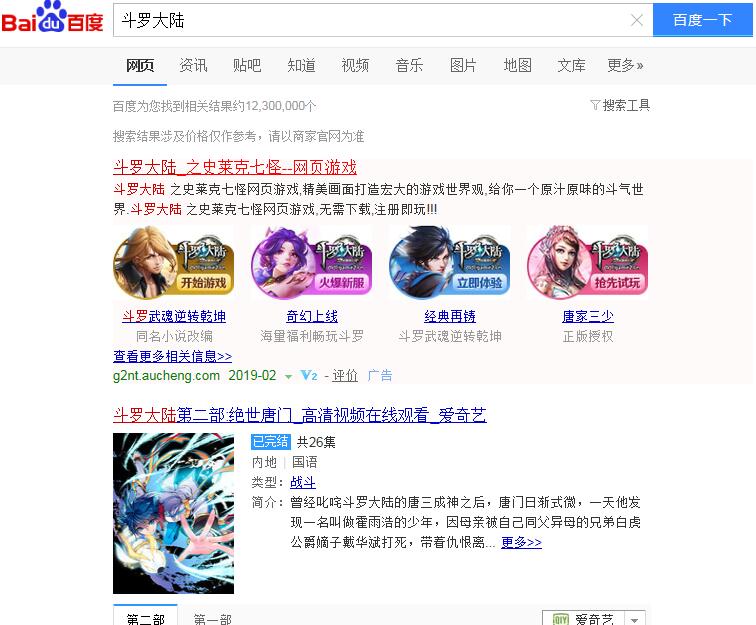This screenshot has width=756, height=625.
Task: Open the 搜索工具 filter funnel
Action: pos(620,105)
